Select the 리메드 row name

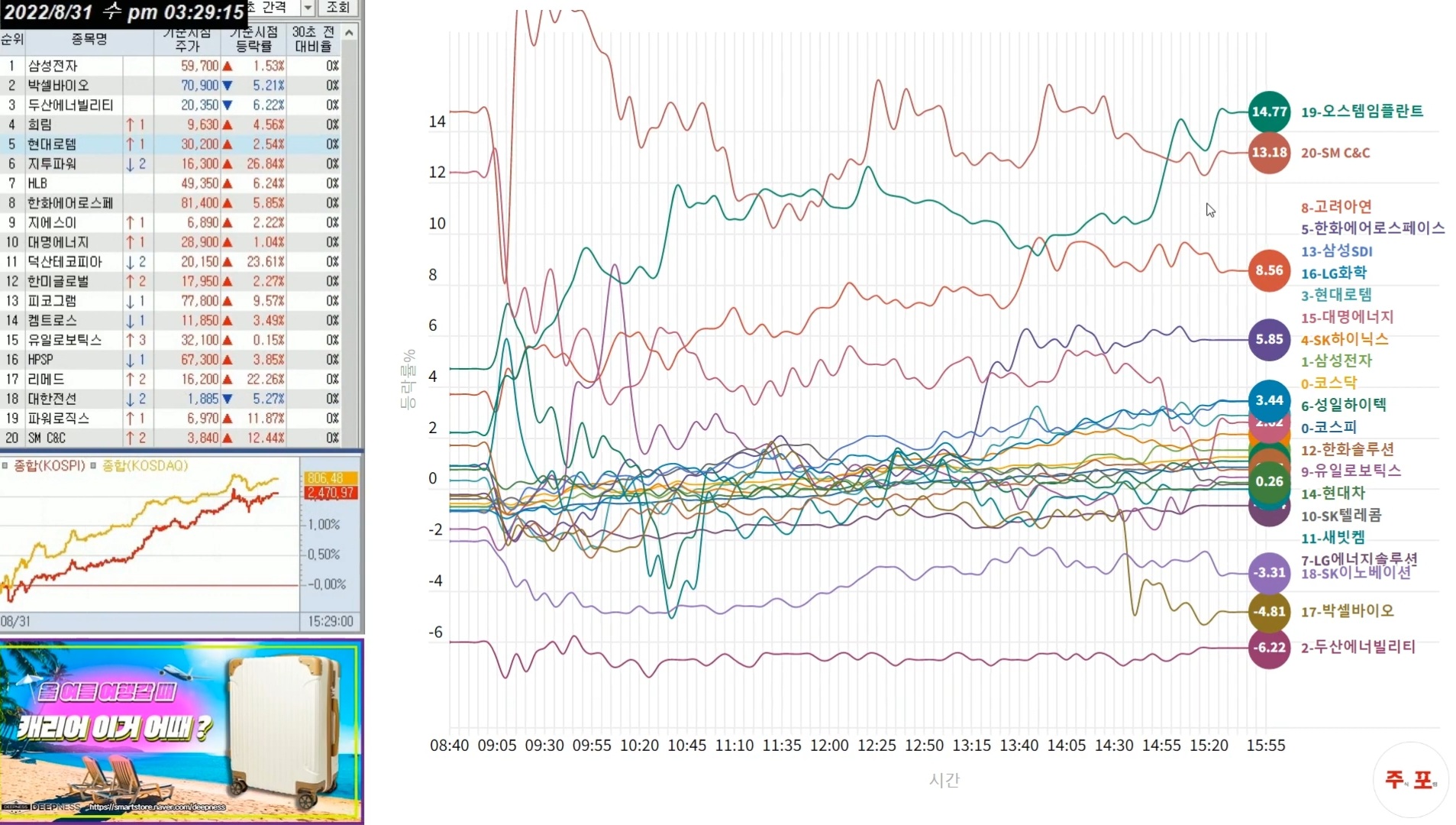pos(46,380)
